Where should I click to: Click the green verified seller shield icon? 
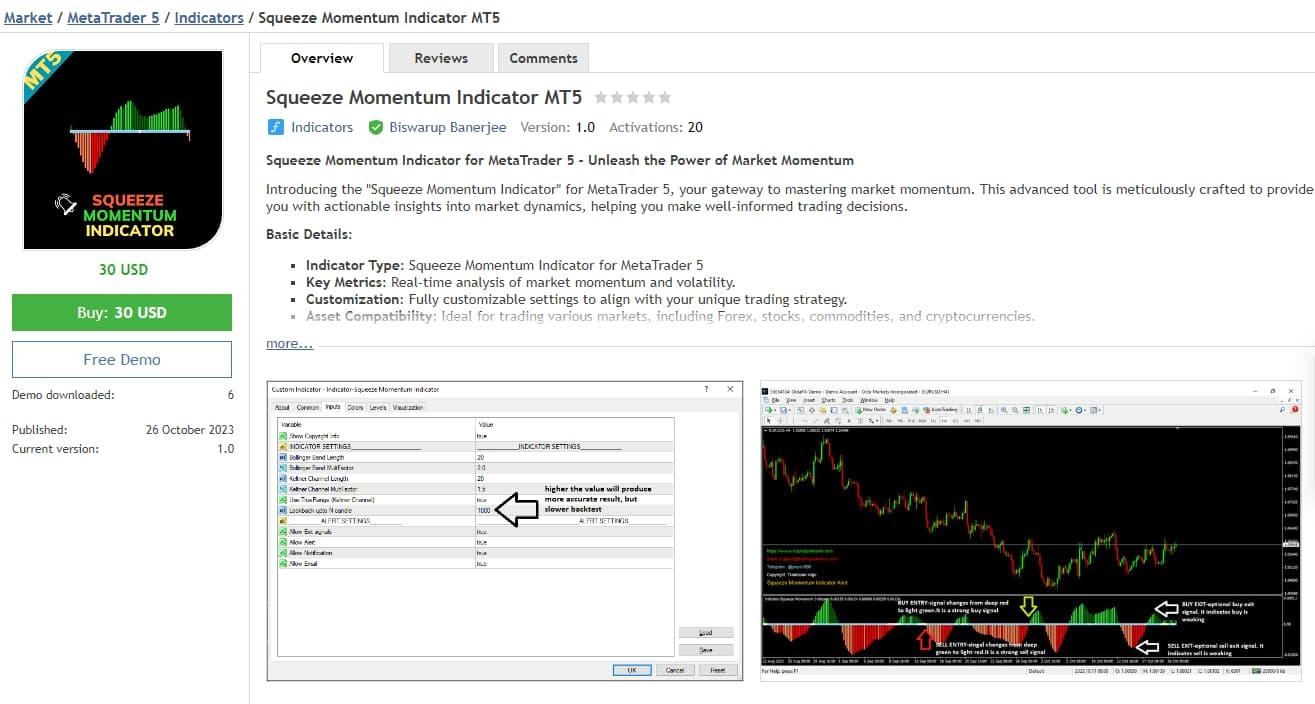(x=376, y=127)
